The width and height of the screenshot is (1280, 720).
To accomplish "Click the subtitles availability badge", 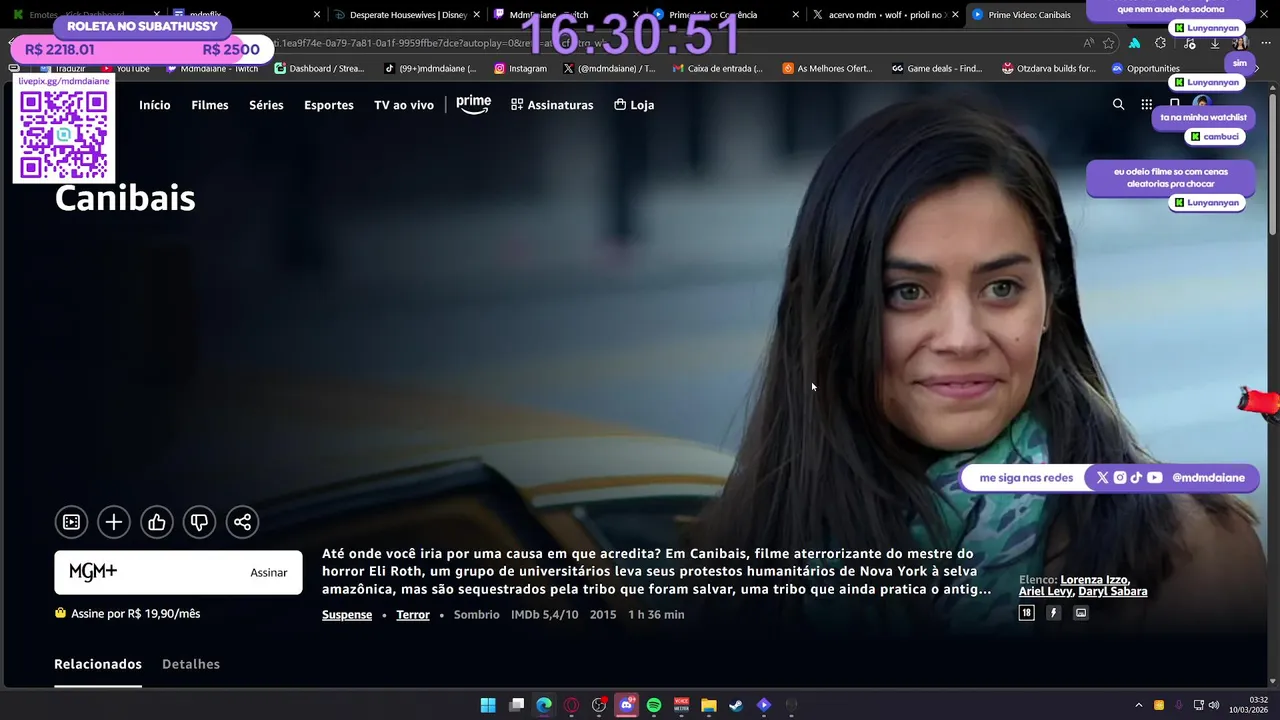I will 1081,613.
